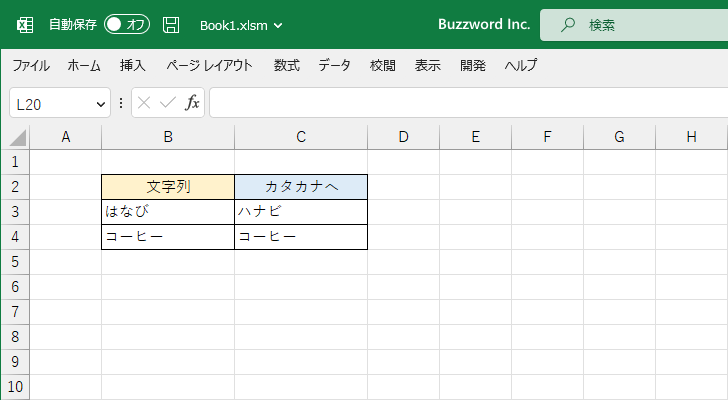Select the カタカナへ header cell
Image resolution: width=728 pixels, height=400 pixels.
pos(301,187)
